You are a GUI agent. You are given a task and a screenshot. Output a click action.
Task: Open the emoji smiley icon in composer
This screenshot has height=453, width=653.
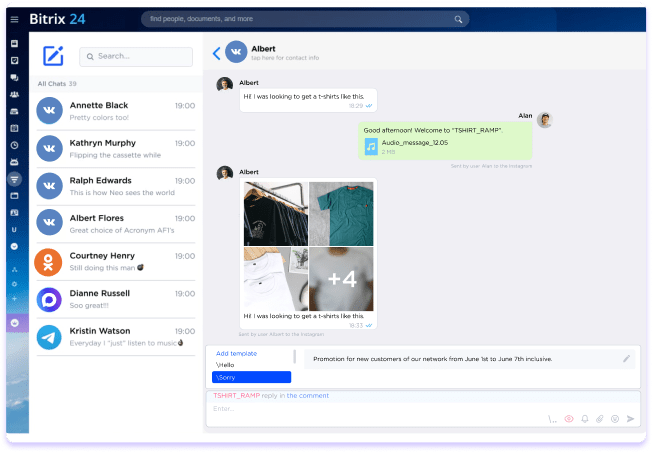pos(615,419)
